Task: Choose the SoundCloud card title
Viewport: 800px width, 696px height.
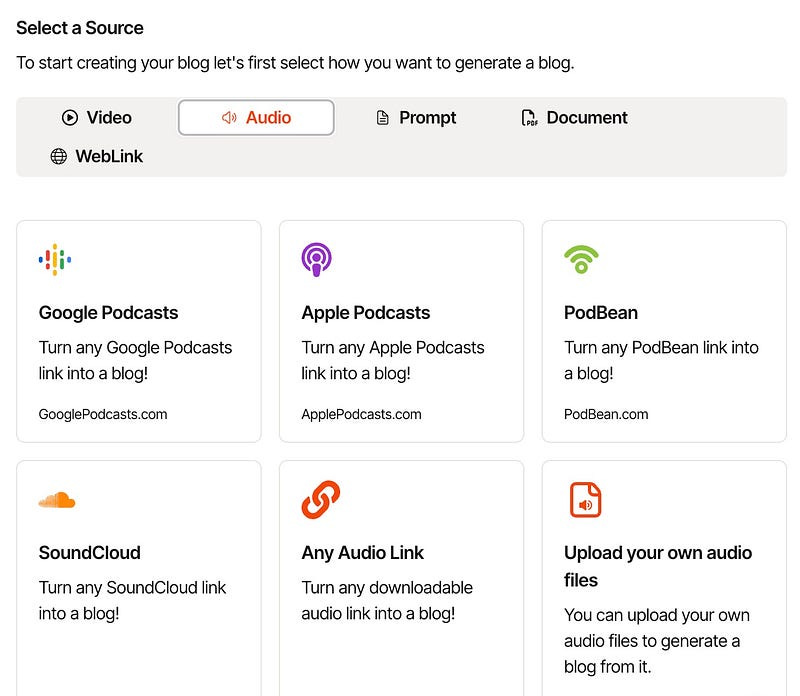Action: tap(90, 553)
